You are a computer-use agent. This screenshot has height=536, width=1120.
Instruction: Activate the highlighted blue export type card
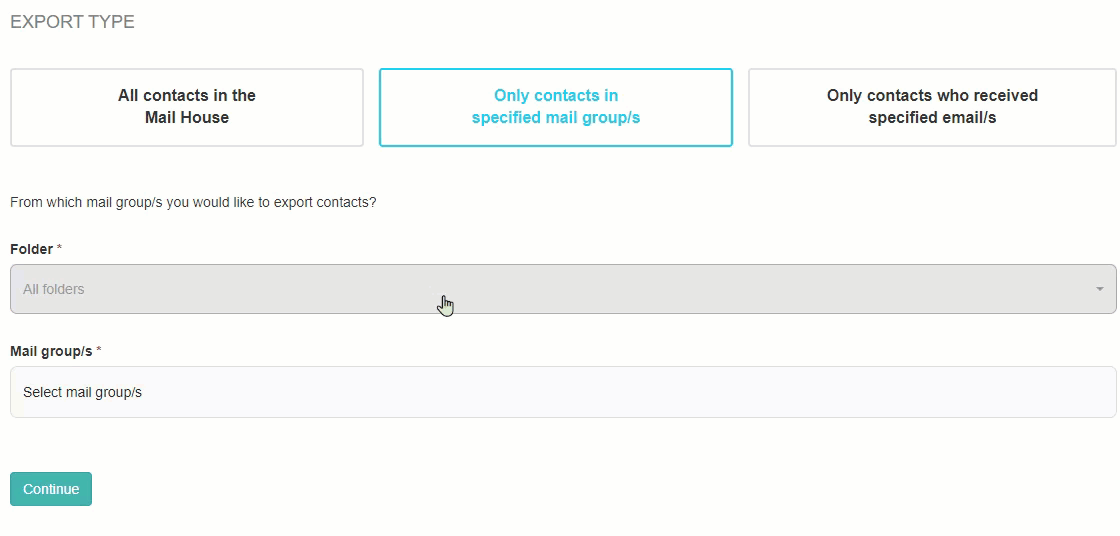pos(556,107)
